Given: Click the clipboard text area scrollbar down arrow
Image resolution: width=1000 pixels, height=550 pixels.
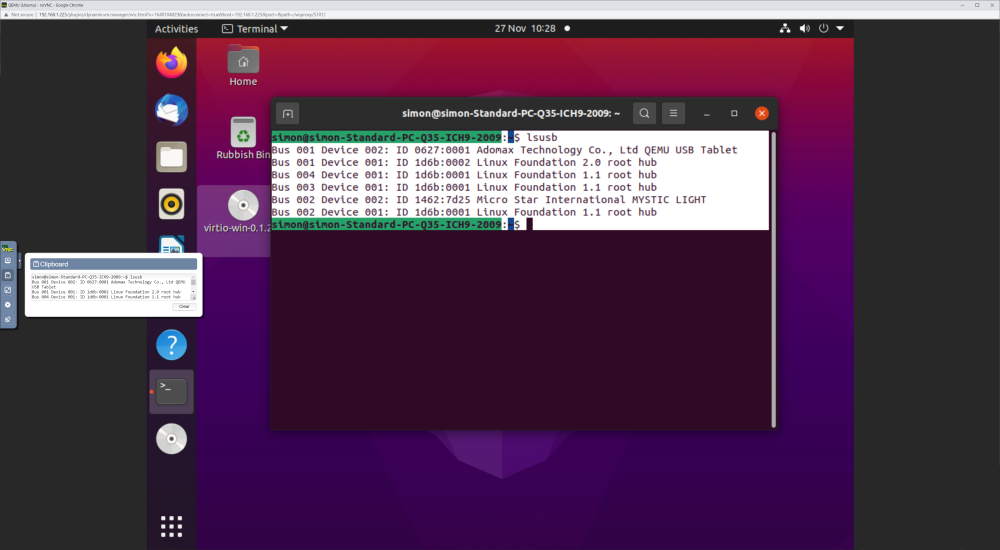Looking at the screenshot, I should (x=193, y=292).
